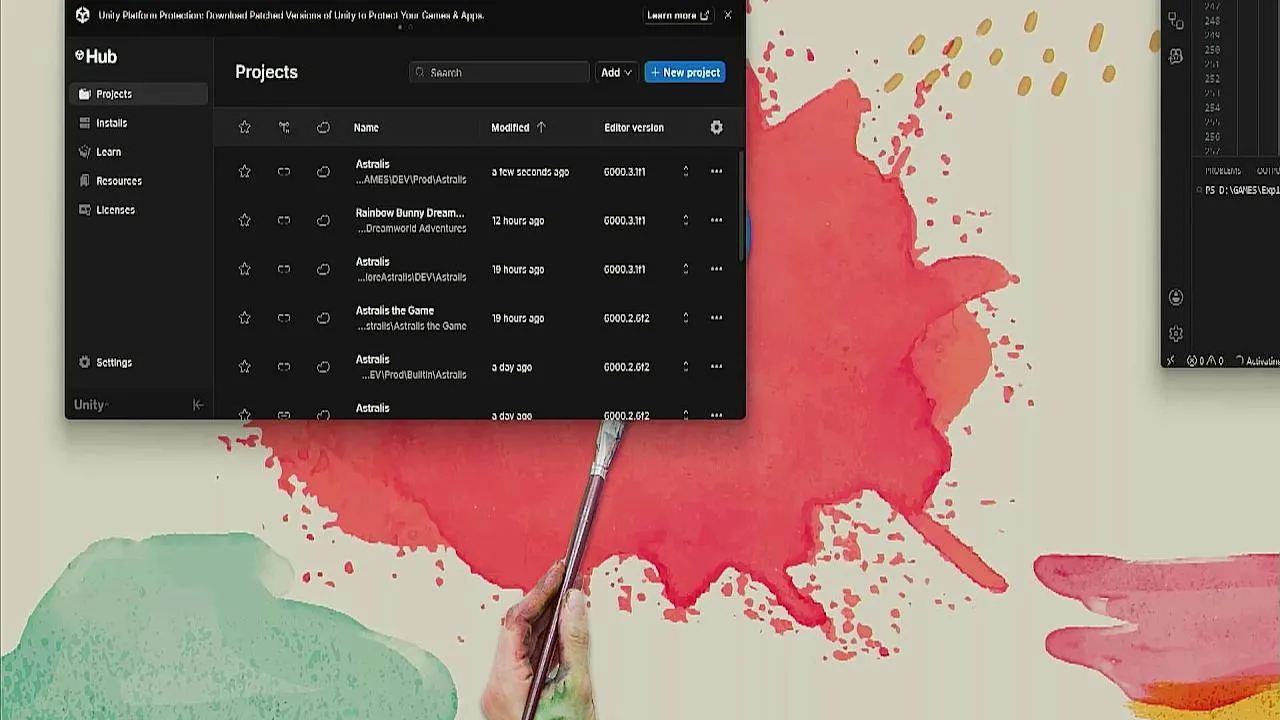The image size is (1280, 720).
Task: Click line number 252 in the code editor
Action: coord(1212,79)
